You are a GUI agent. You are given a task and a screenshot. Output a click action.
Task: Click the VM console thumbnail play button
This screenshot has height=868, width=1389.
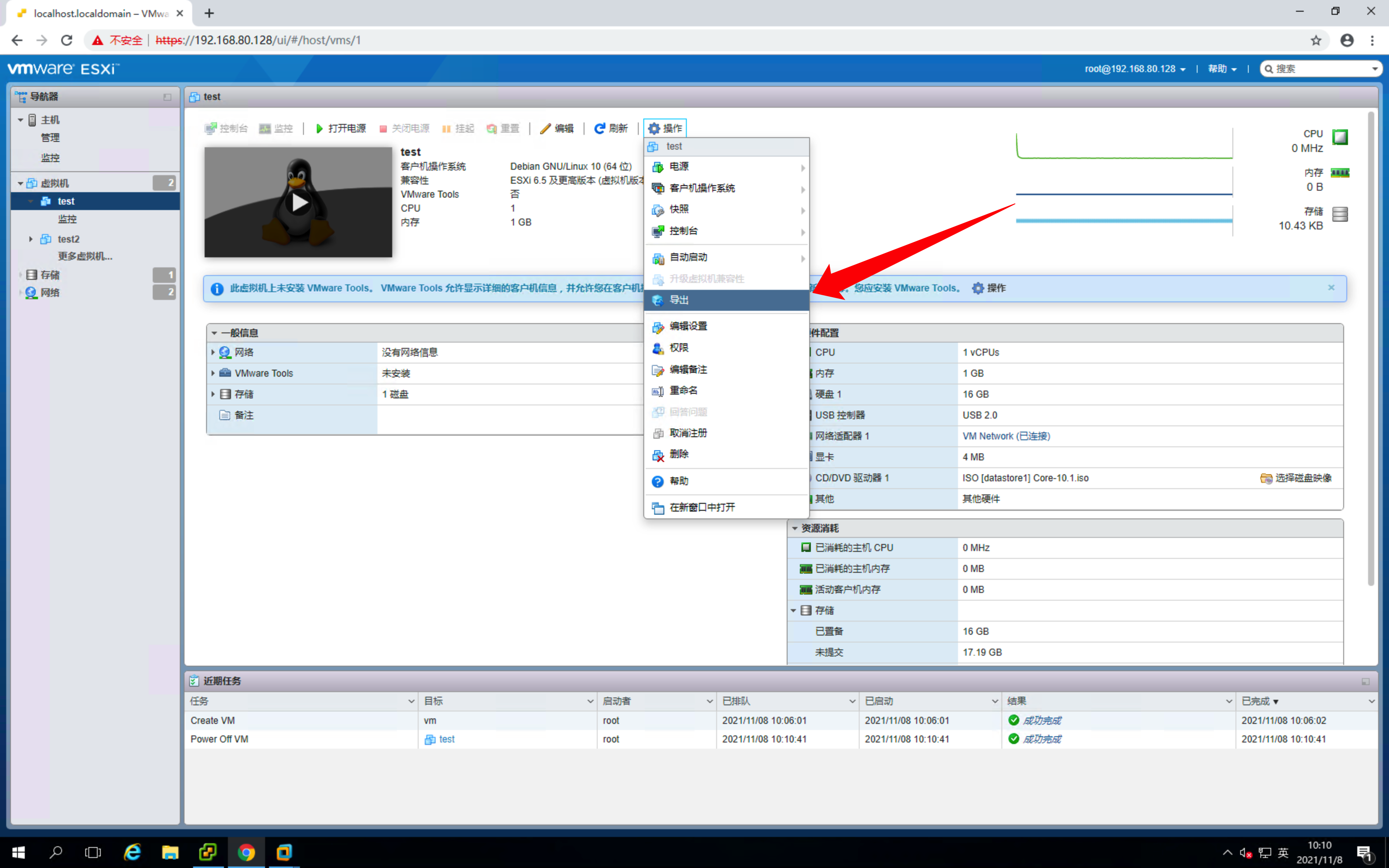point(298,202)
